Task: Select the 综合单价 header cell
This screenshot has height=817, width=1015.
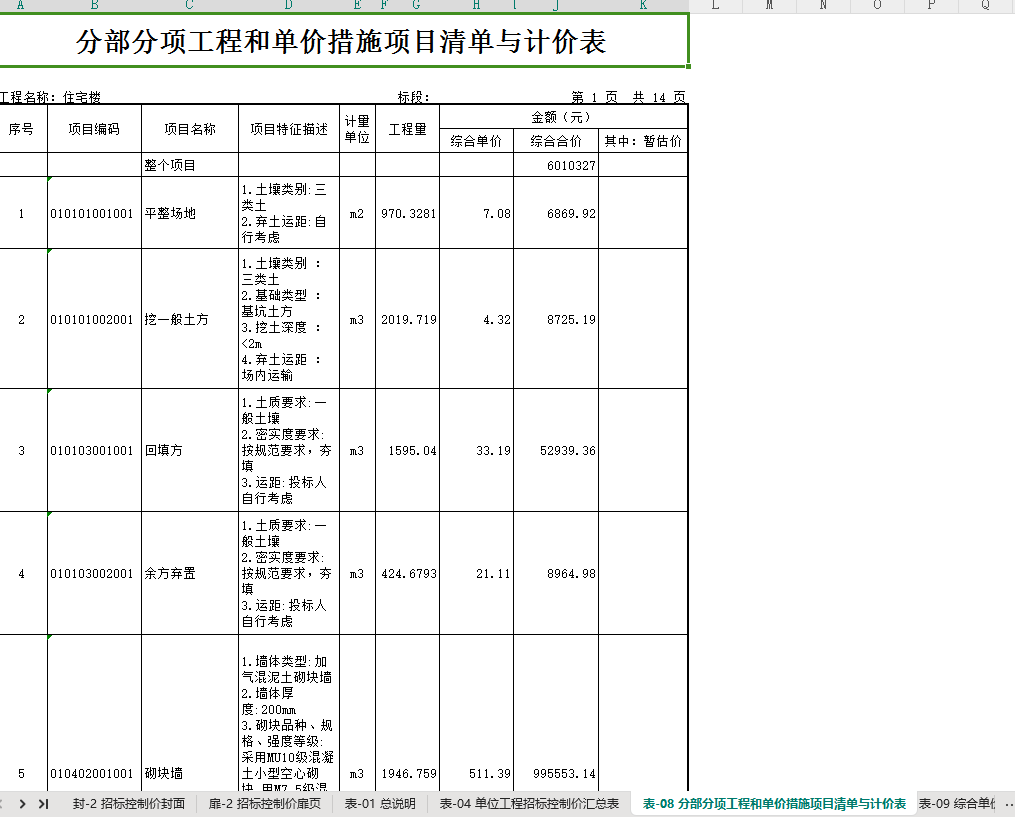Action: [x=476, y=141]
